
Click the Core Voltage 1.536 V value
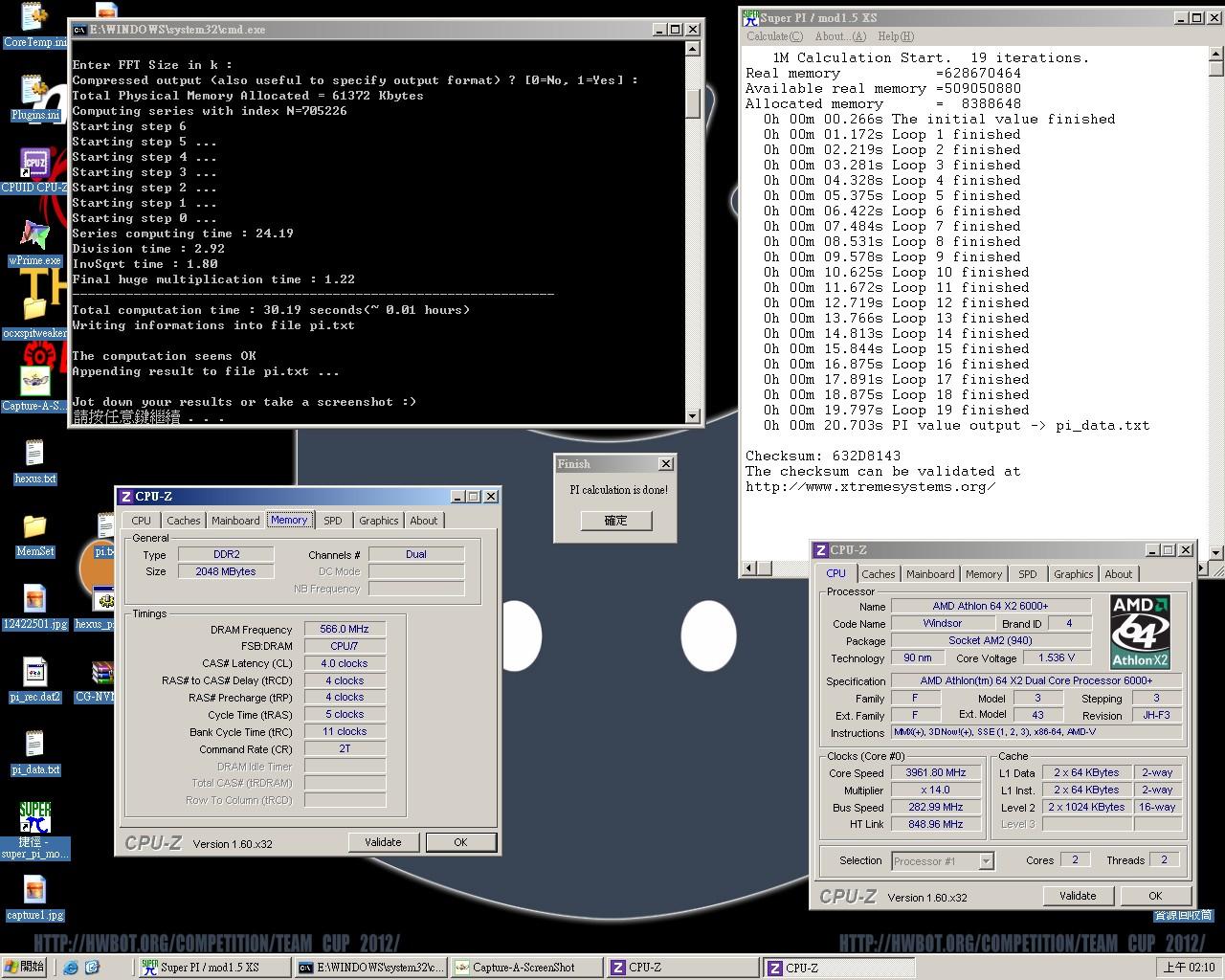[x=1057, y=657]
